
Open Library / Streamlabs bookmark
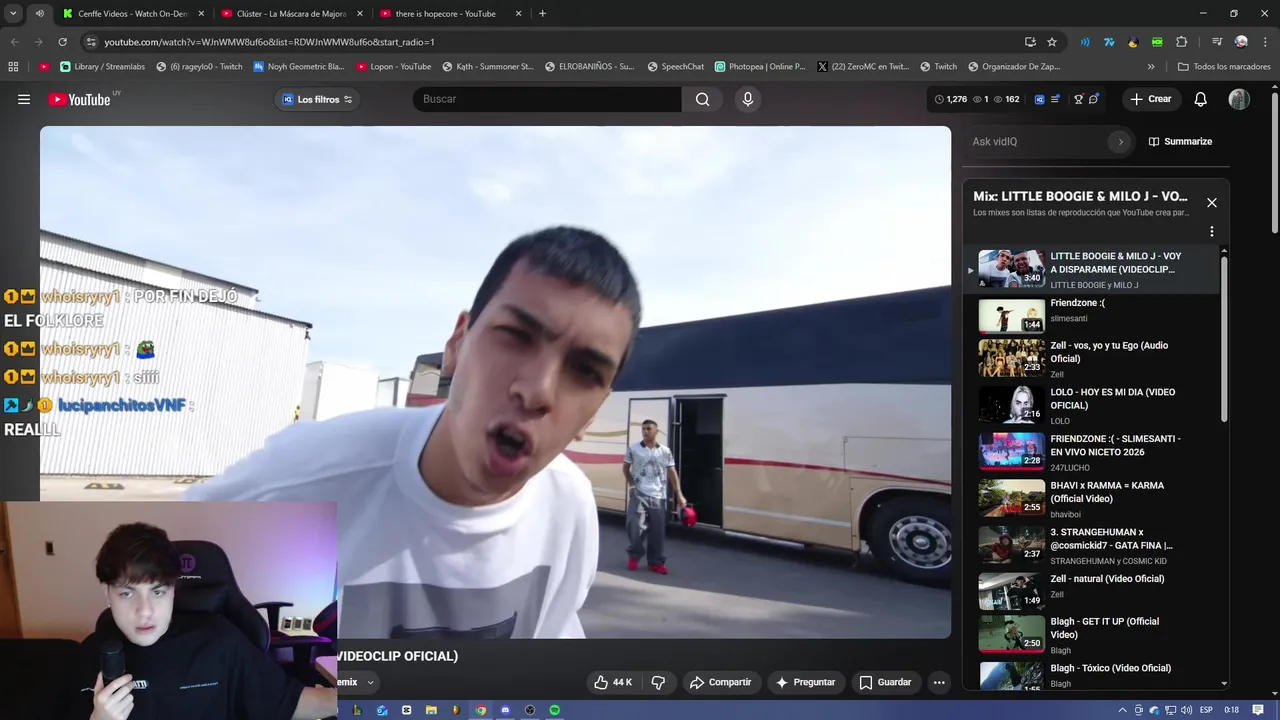pyautogui.click(x=102, y=67)
